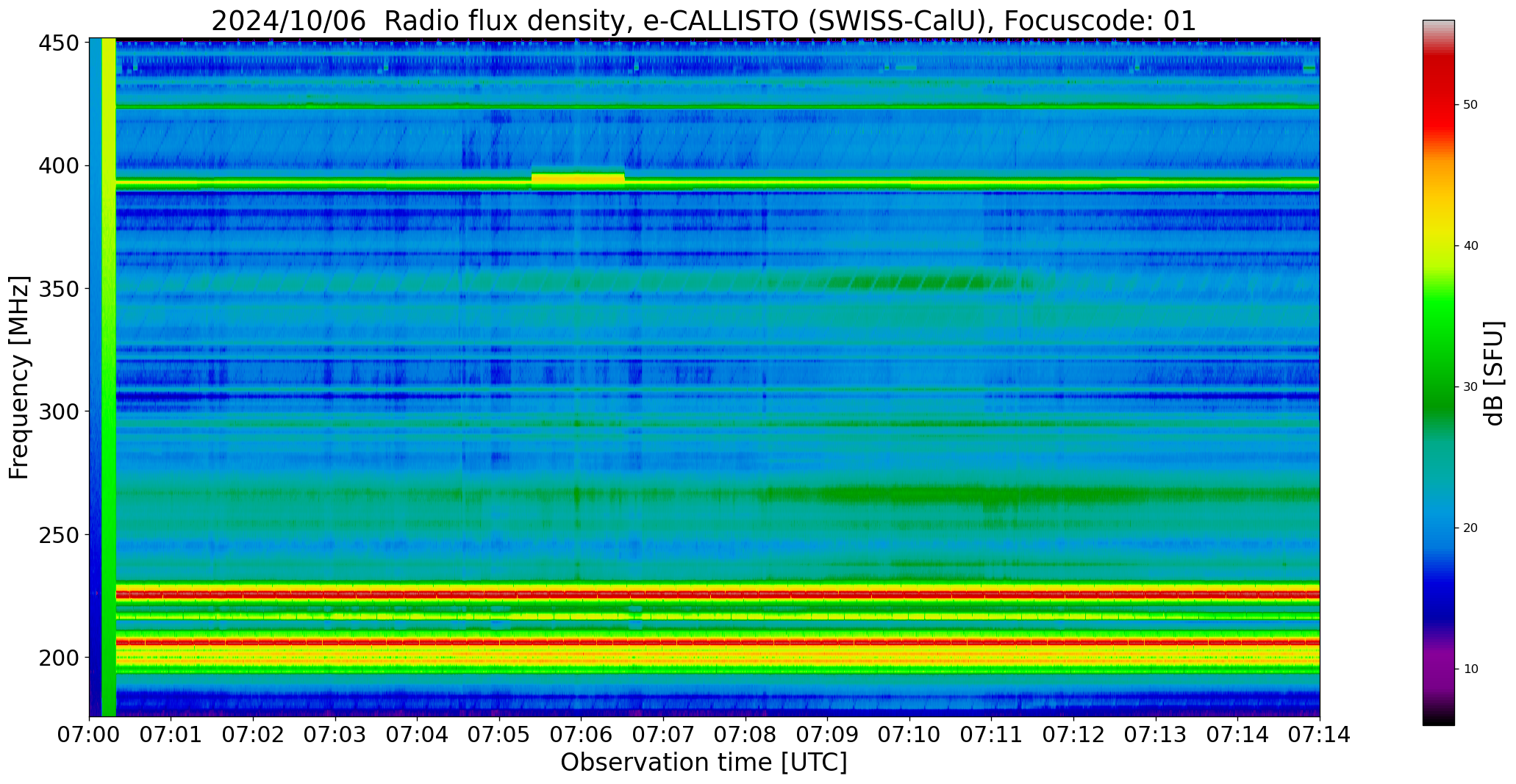Click the 400 frequency tick label
Viewport: 1516px width, 784px height.
pyautogui.click(x=59, y=166)
